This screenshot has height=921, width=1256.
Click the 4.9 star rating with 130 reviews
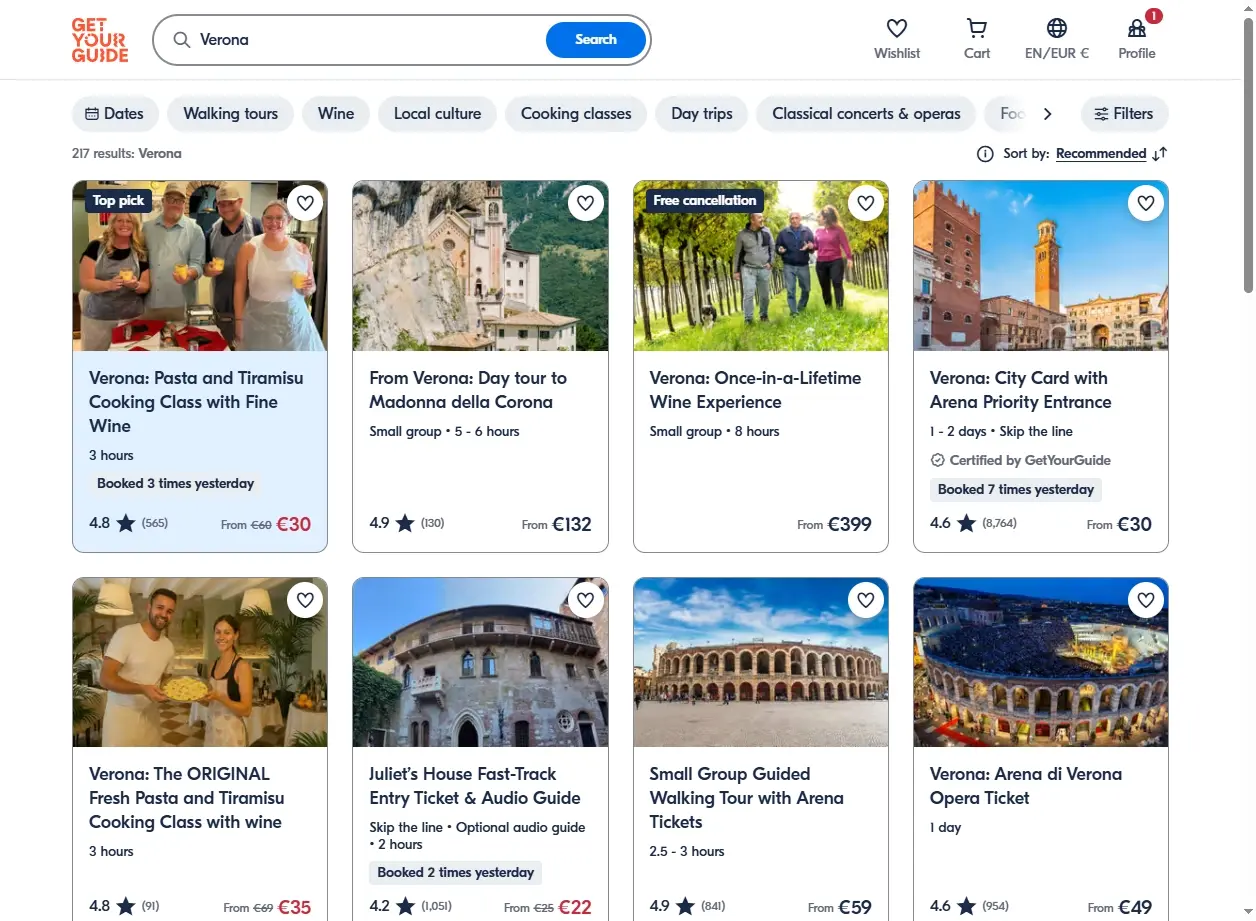(x=407, y=523)
